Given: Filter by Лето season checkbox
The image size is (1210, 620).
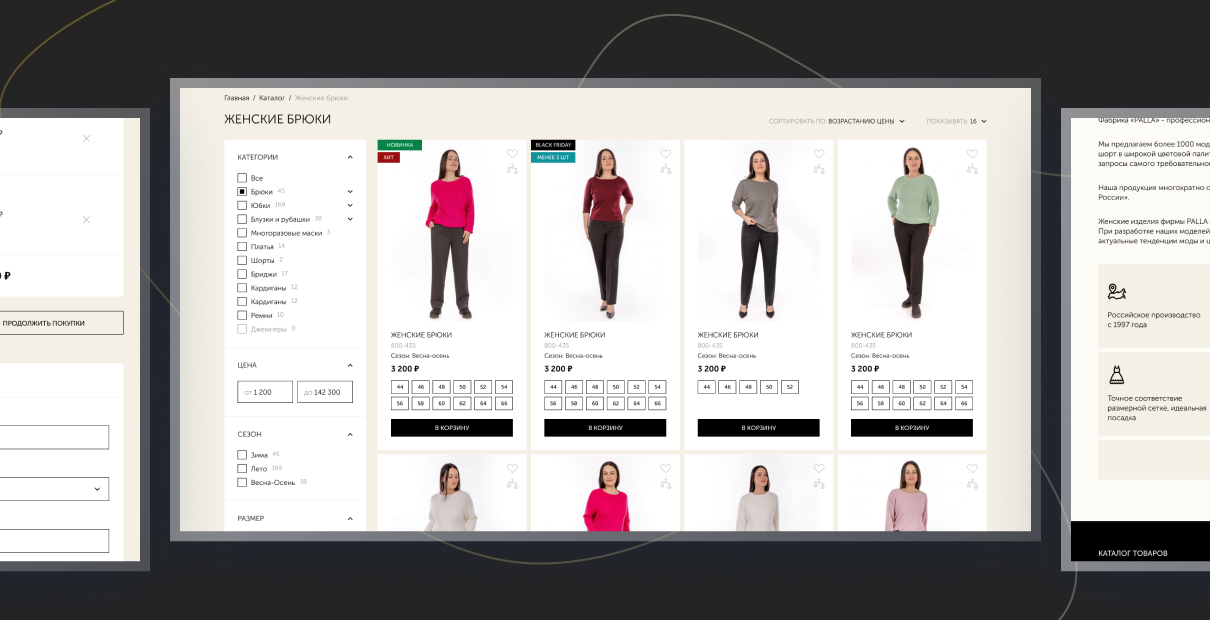Looking at the screenshot, I should point(242,468).
